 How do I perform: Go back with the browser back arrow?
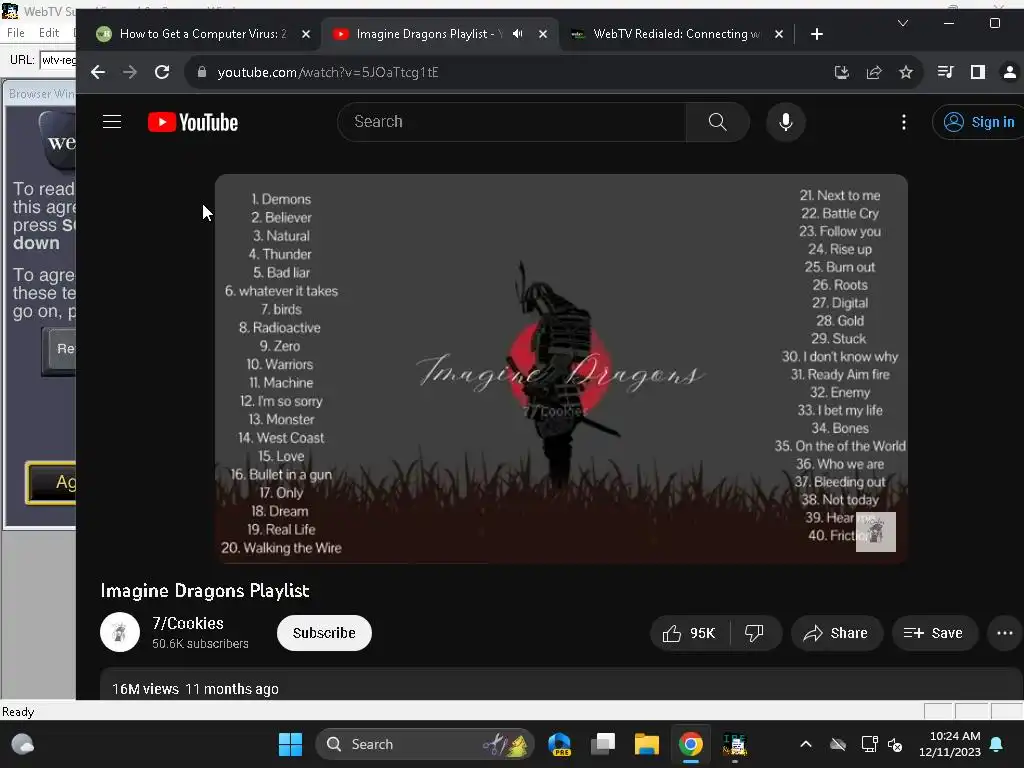pos(98,72)
